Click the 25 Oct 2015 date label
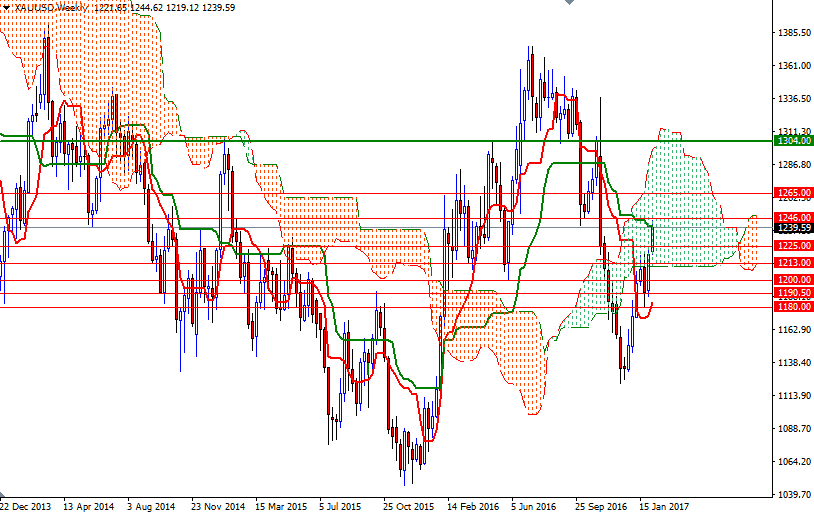 [x=409, y=506]
